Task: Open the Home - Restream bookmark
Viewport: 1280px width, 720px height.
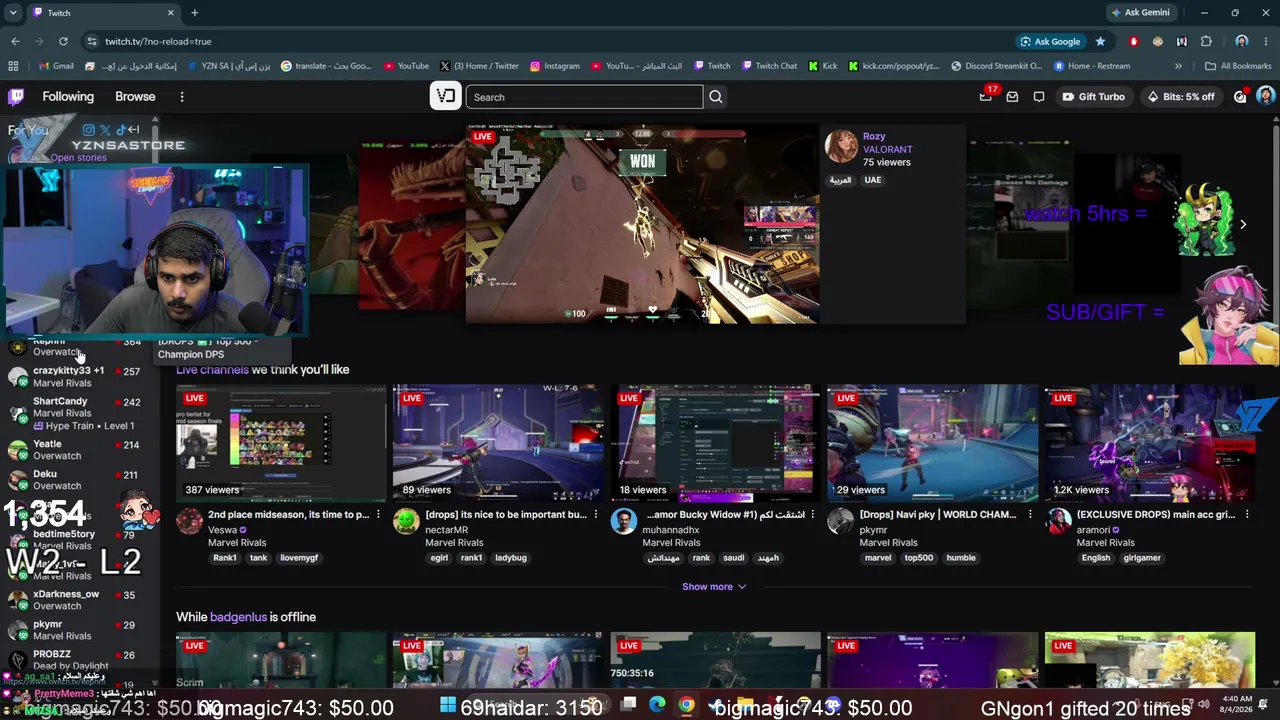Action: pyautogui.click(x=1092, y=66)
